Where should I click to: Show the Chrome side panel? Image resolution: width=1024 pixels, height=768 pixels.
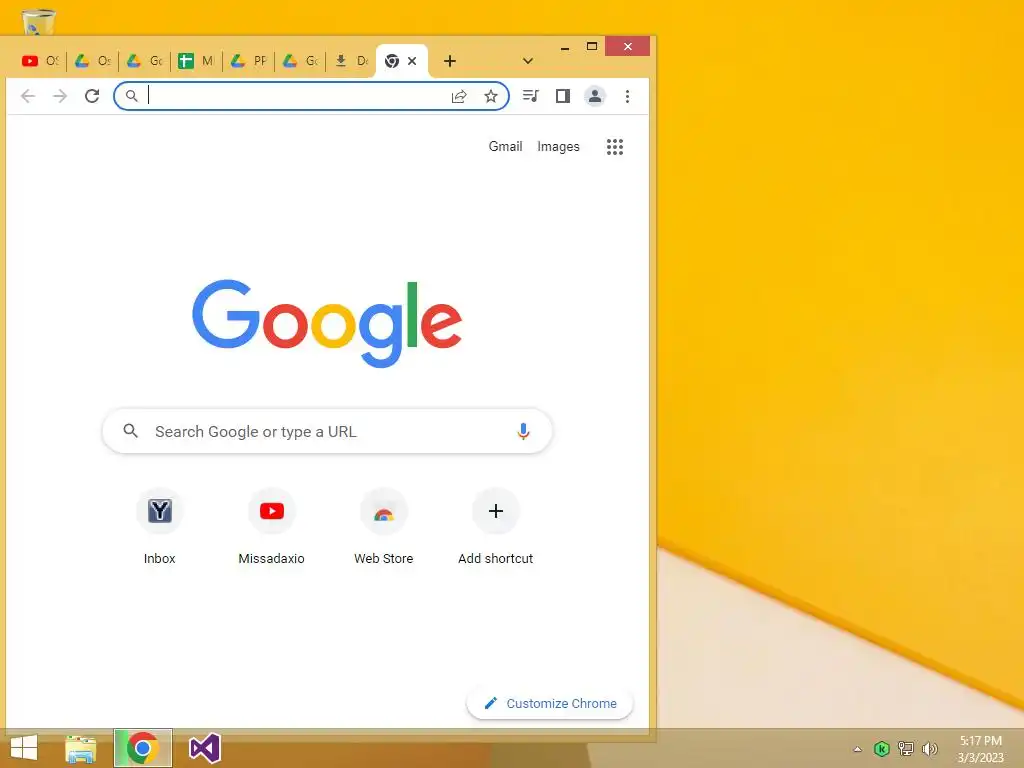pos(563,97)
